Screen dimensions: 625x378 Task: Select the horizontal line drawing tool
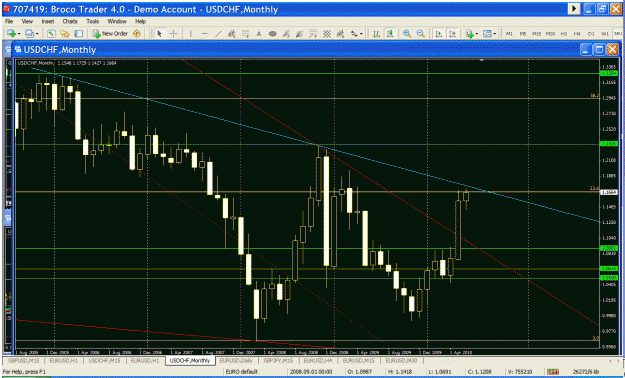204,34
